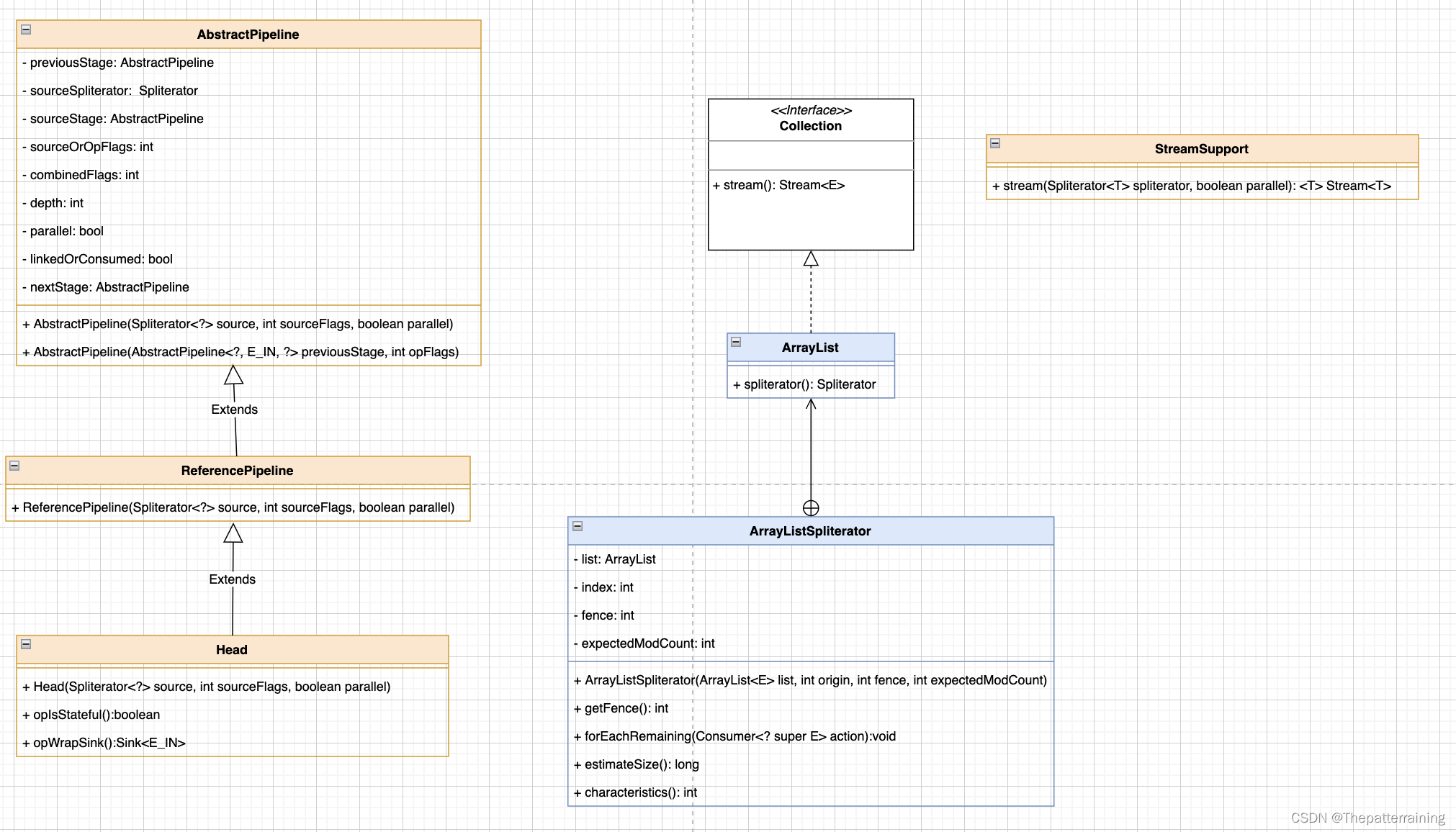Viewport: 1456px width, 832px height.
Task: Select the ReferencePipeline class title
Action: click(x=237, y=471)
